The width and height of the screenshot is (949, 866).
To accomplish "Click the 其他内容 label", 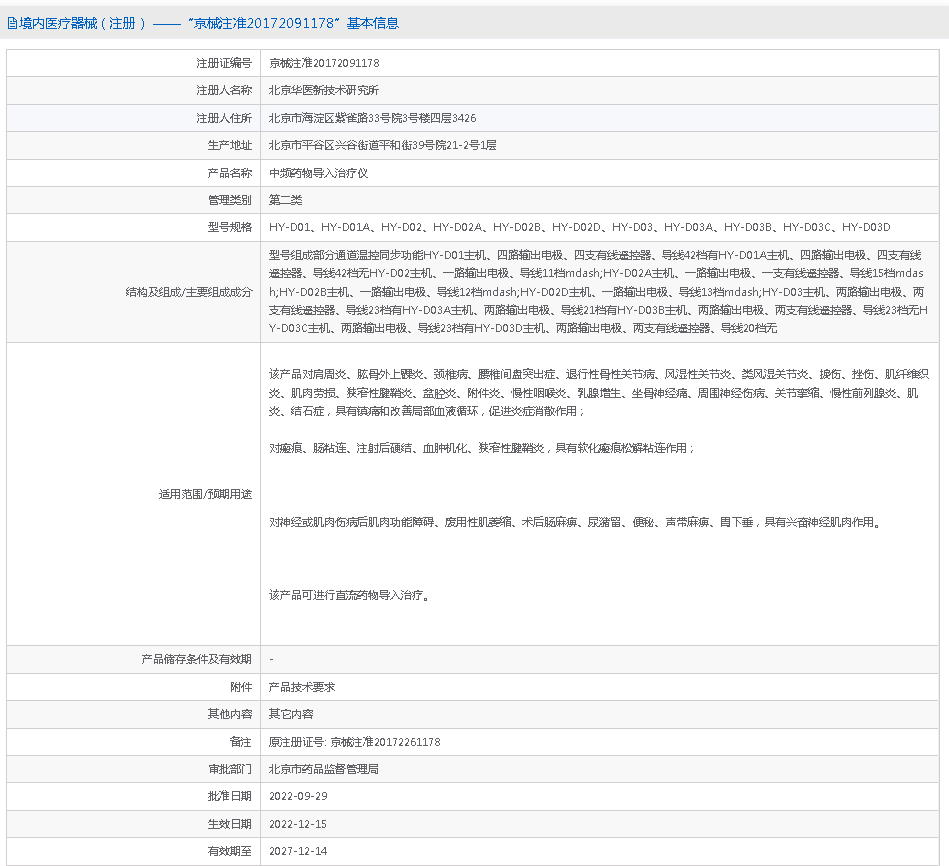I will [229, 714].
